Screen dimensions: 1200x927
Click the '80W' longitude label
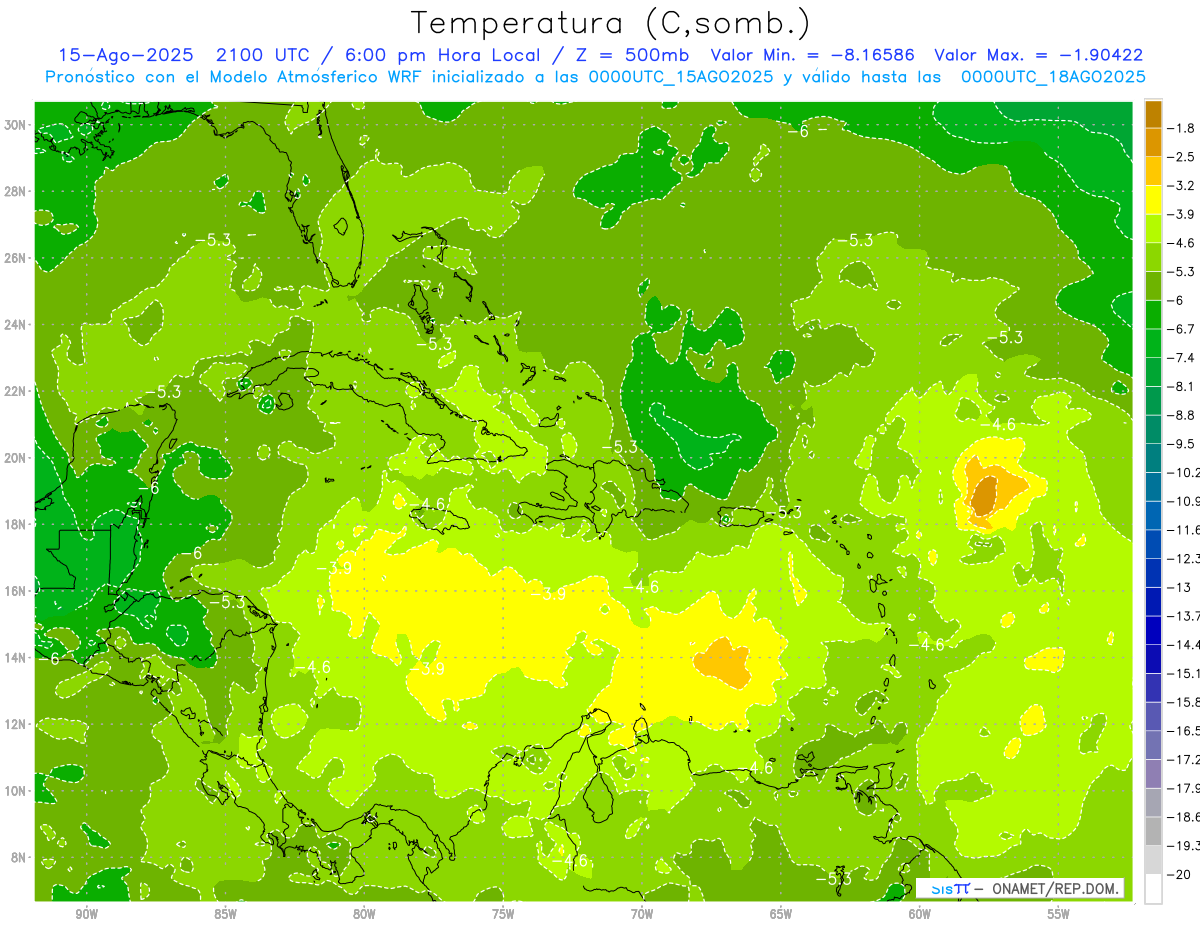(364, 914)
